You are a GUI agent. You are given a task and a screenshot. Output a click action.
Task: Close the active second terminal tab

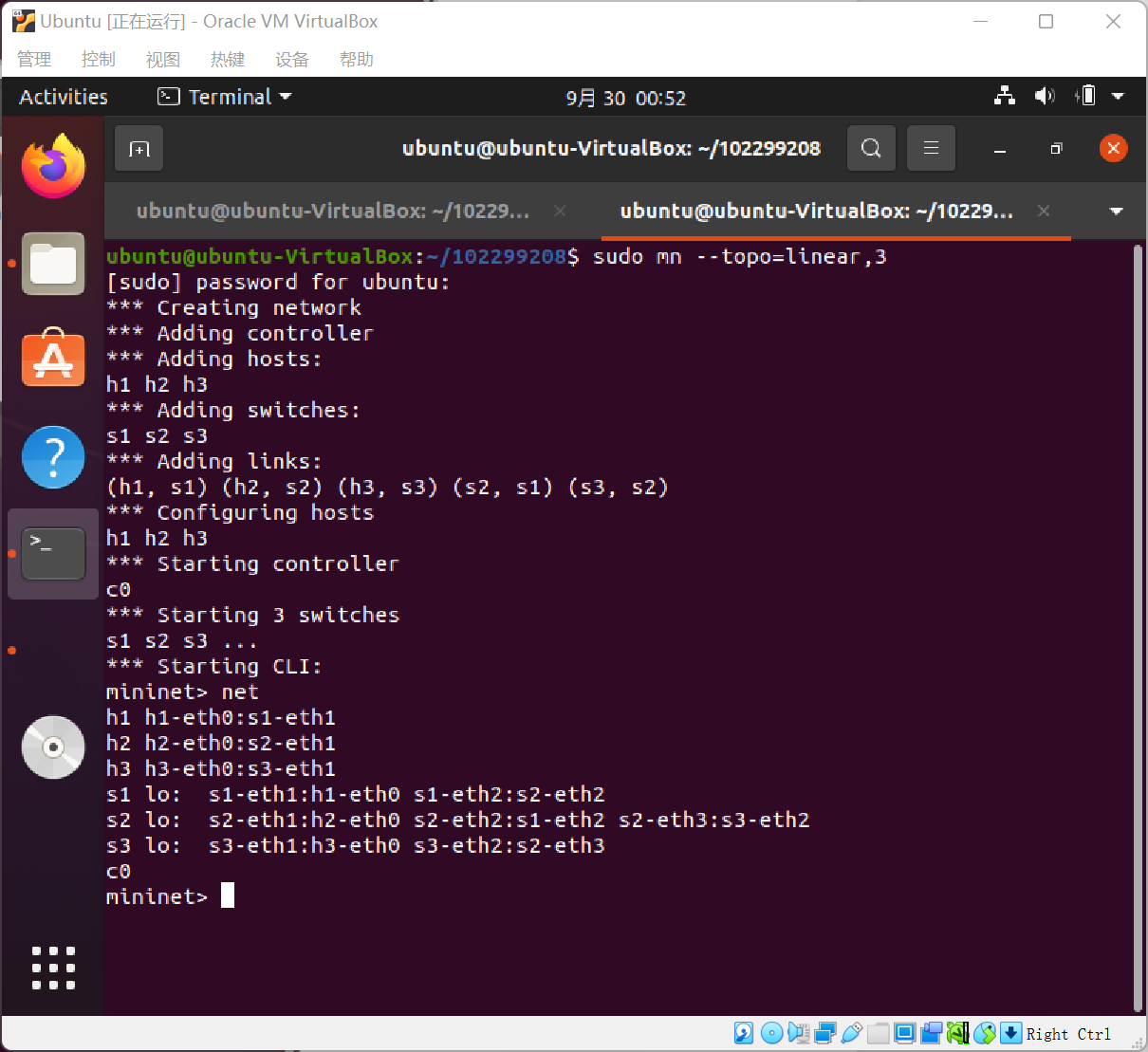pos(1044,211)
